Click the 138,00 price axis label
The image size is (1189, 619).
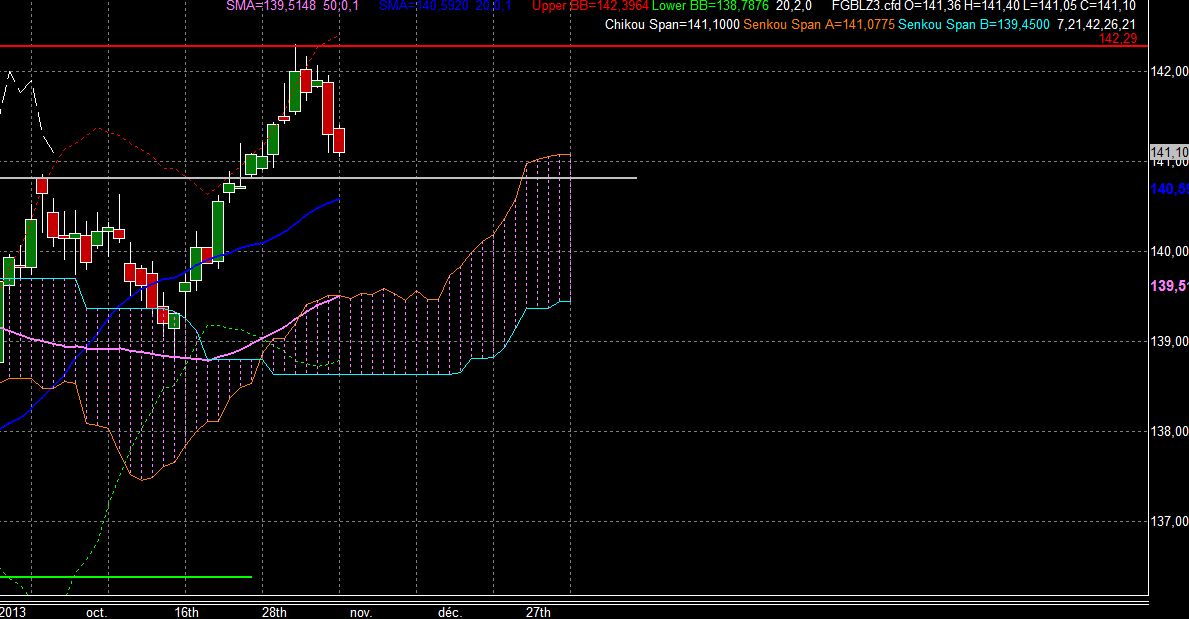click(1169, 431)
